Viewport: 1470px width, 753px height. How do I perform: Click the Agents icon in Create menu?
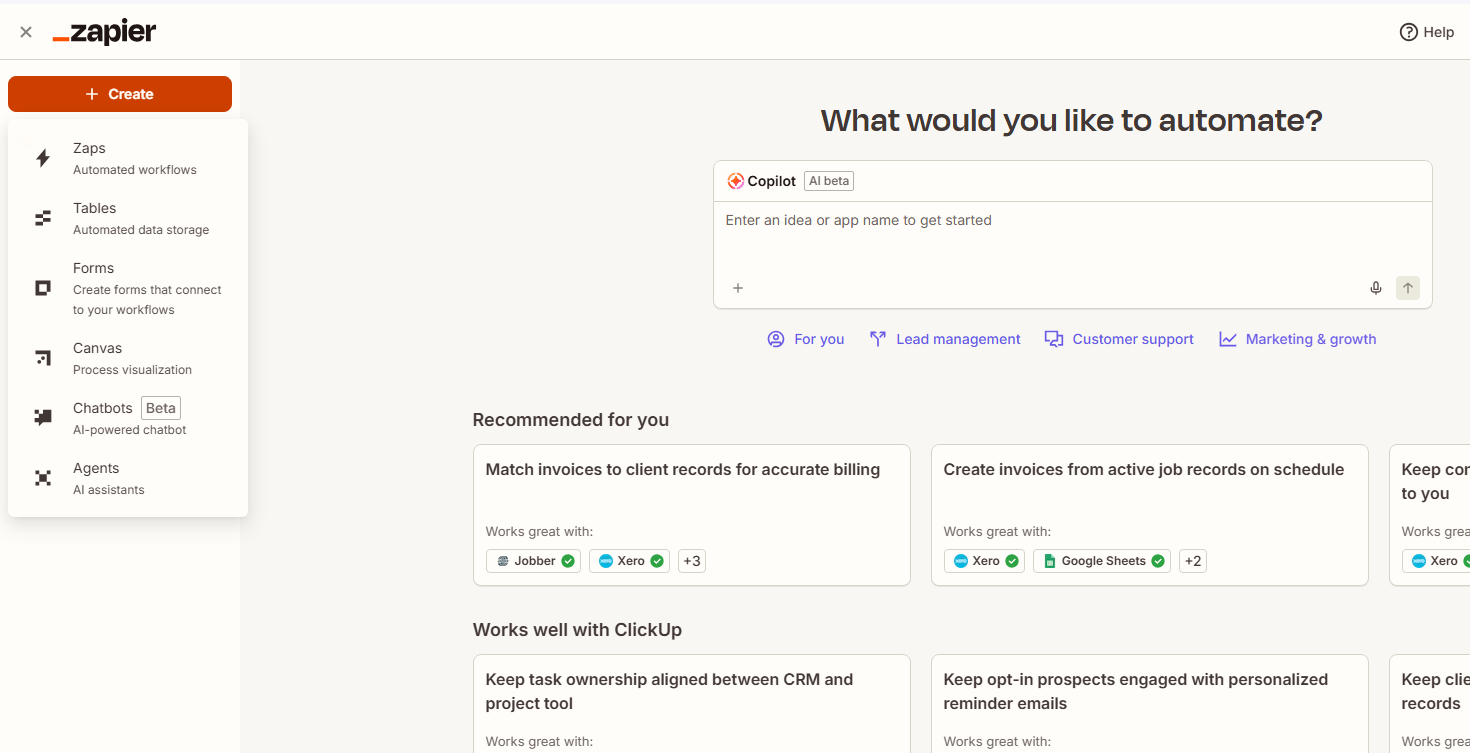click(x=43, y=478)
